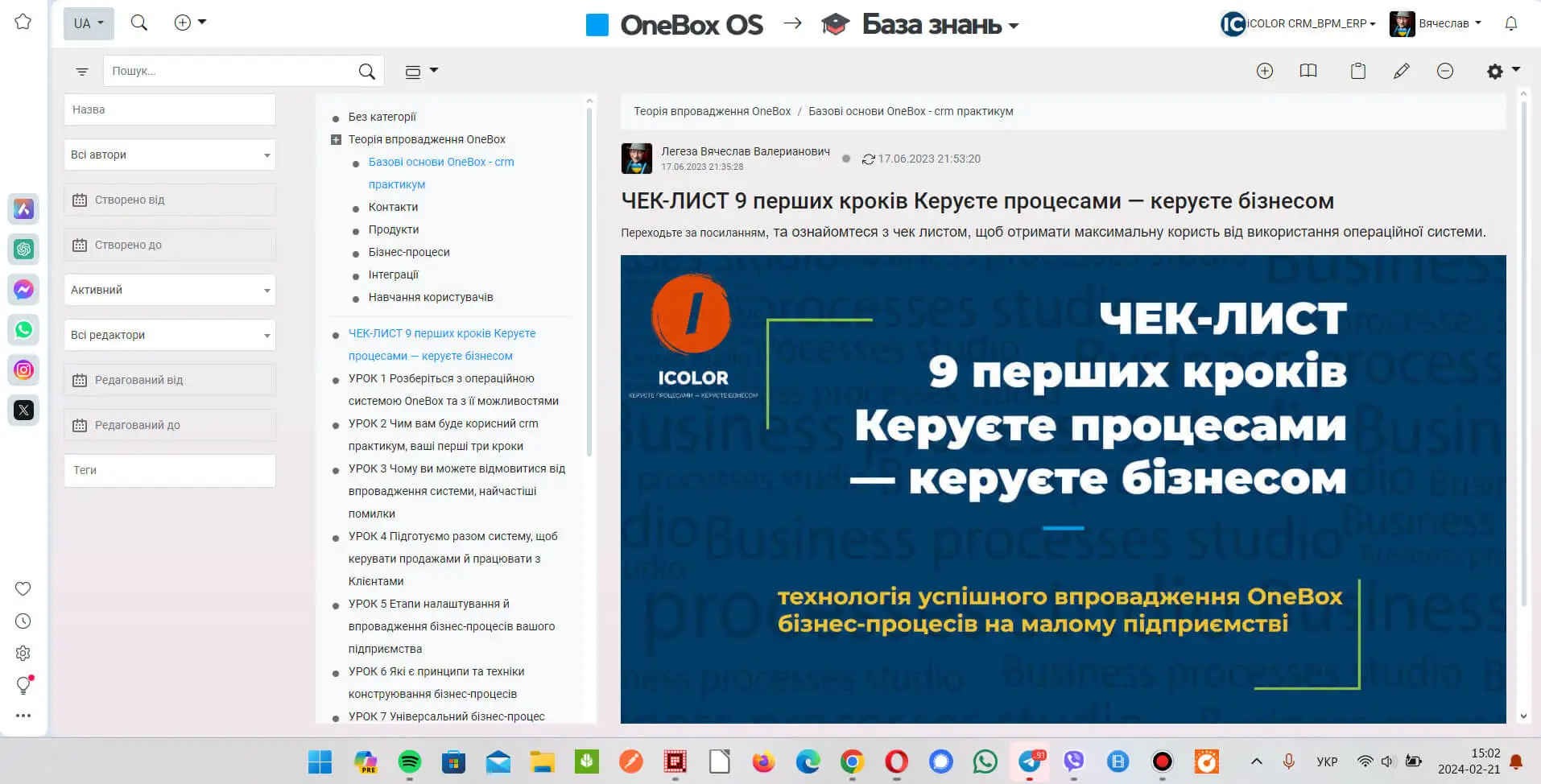
Task: Click the ЧЕК-ЛИСТ banner image
Action: pos(1063,489)
